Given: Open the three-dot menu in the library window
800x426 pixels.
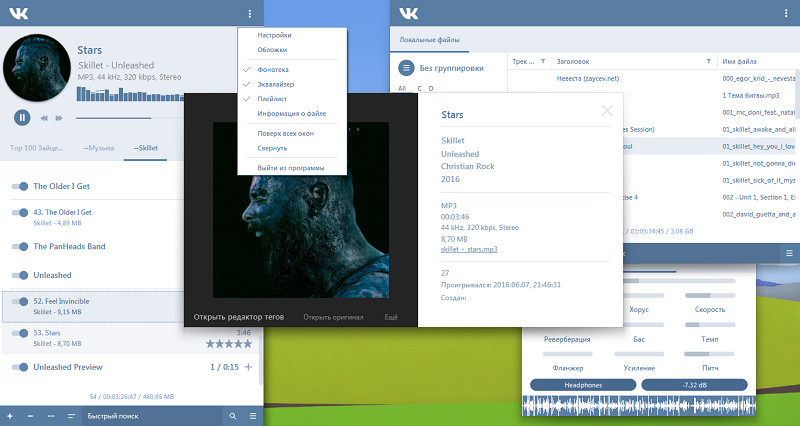Looking at the screenshot, I should (786, 14).
